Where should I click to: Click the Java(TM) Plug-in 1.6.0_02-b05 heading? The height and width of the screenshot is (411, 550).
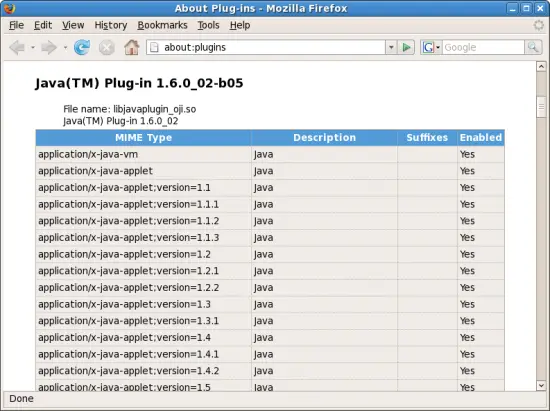[x=139, y=83]
